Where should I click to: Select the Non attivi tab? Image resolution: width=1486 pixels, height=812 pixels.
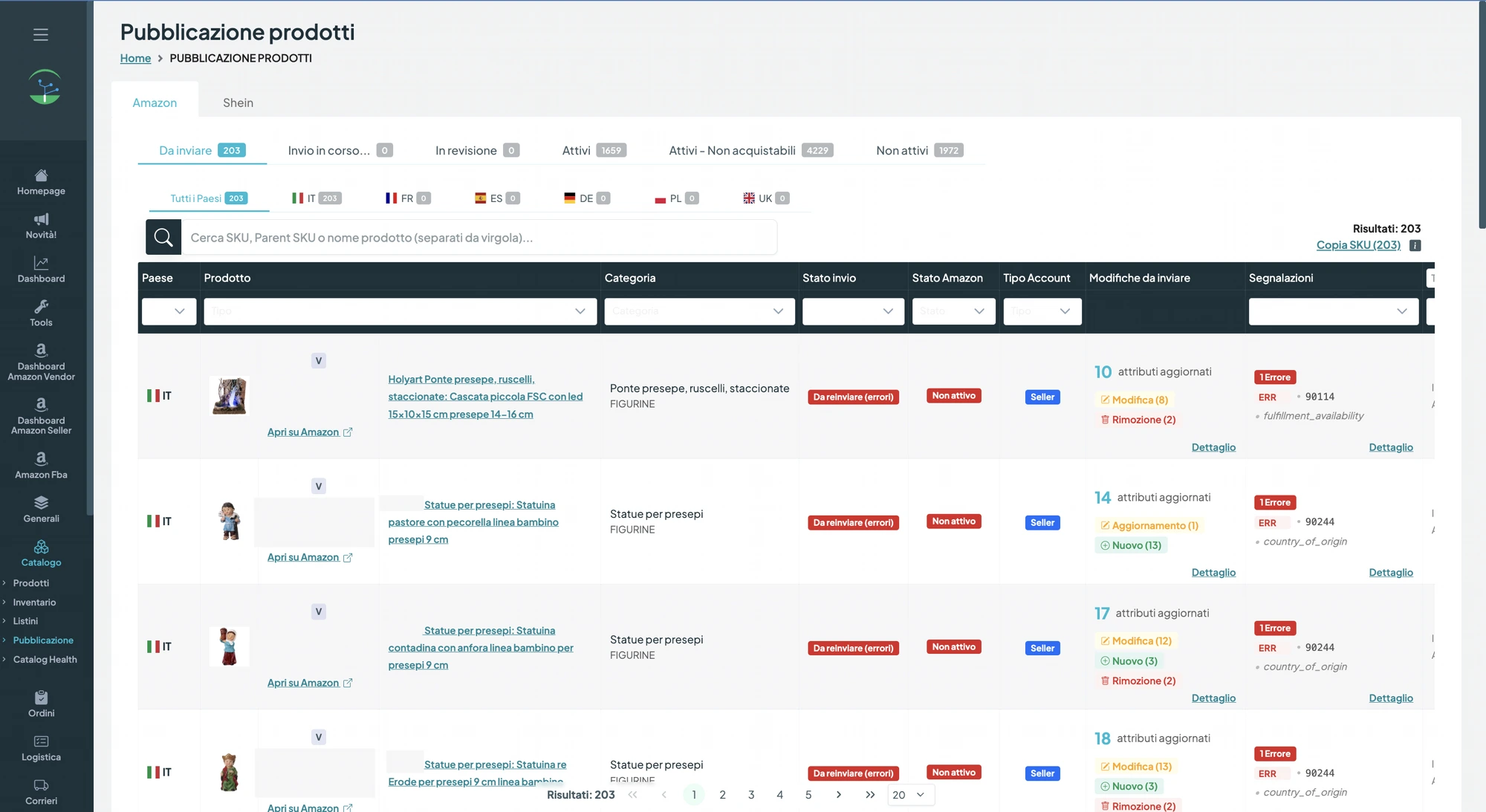click(x=920, y=151)
